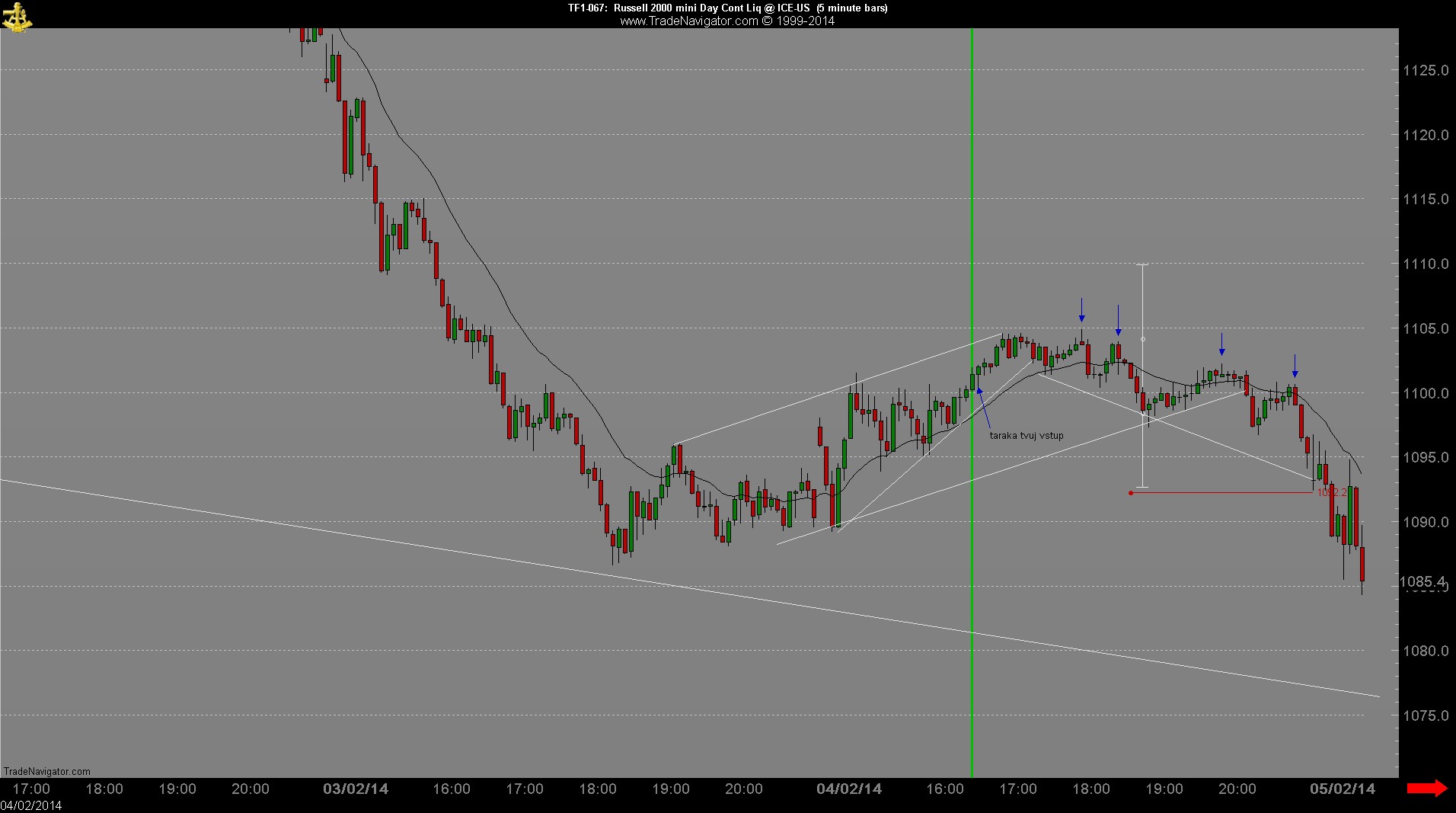Select the first blue down arrow near 18:00

(x=1081, y=309)
